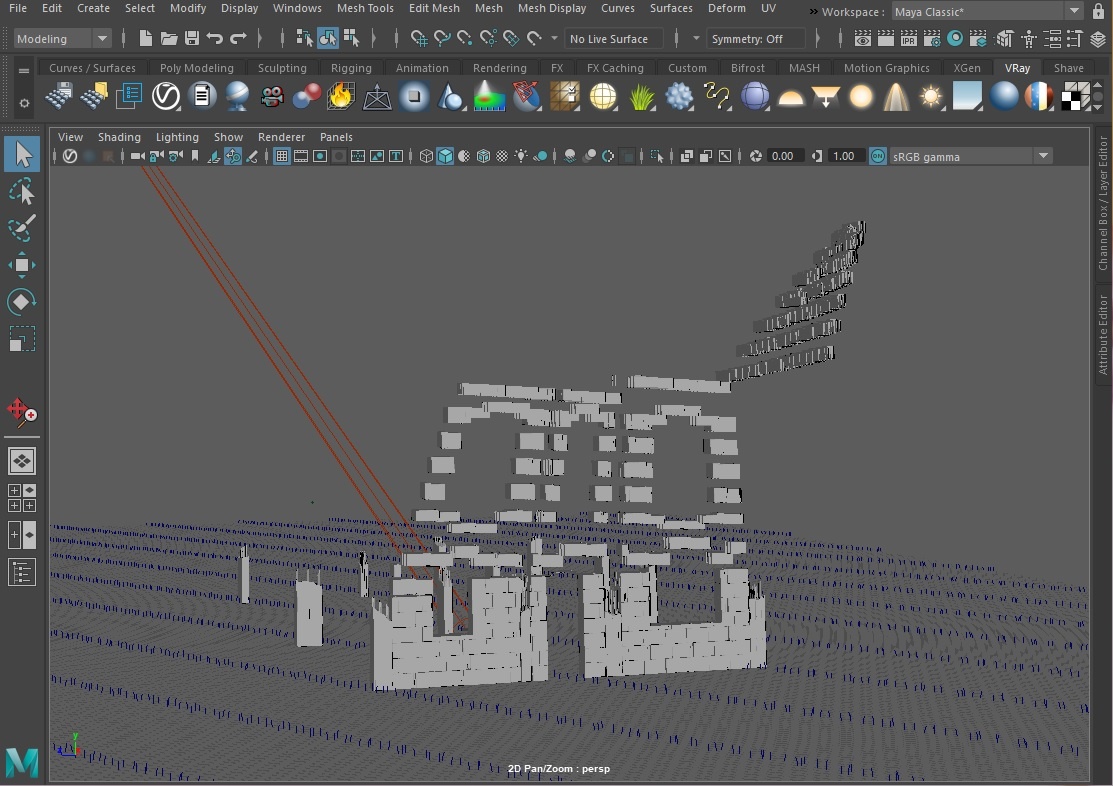Image resolution: width=1113 pixels, height=786 pixels.
Task: Toggle snap to grids magnet
Action: pyautogui.click(x=419, y=38)
